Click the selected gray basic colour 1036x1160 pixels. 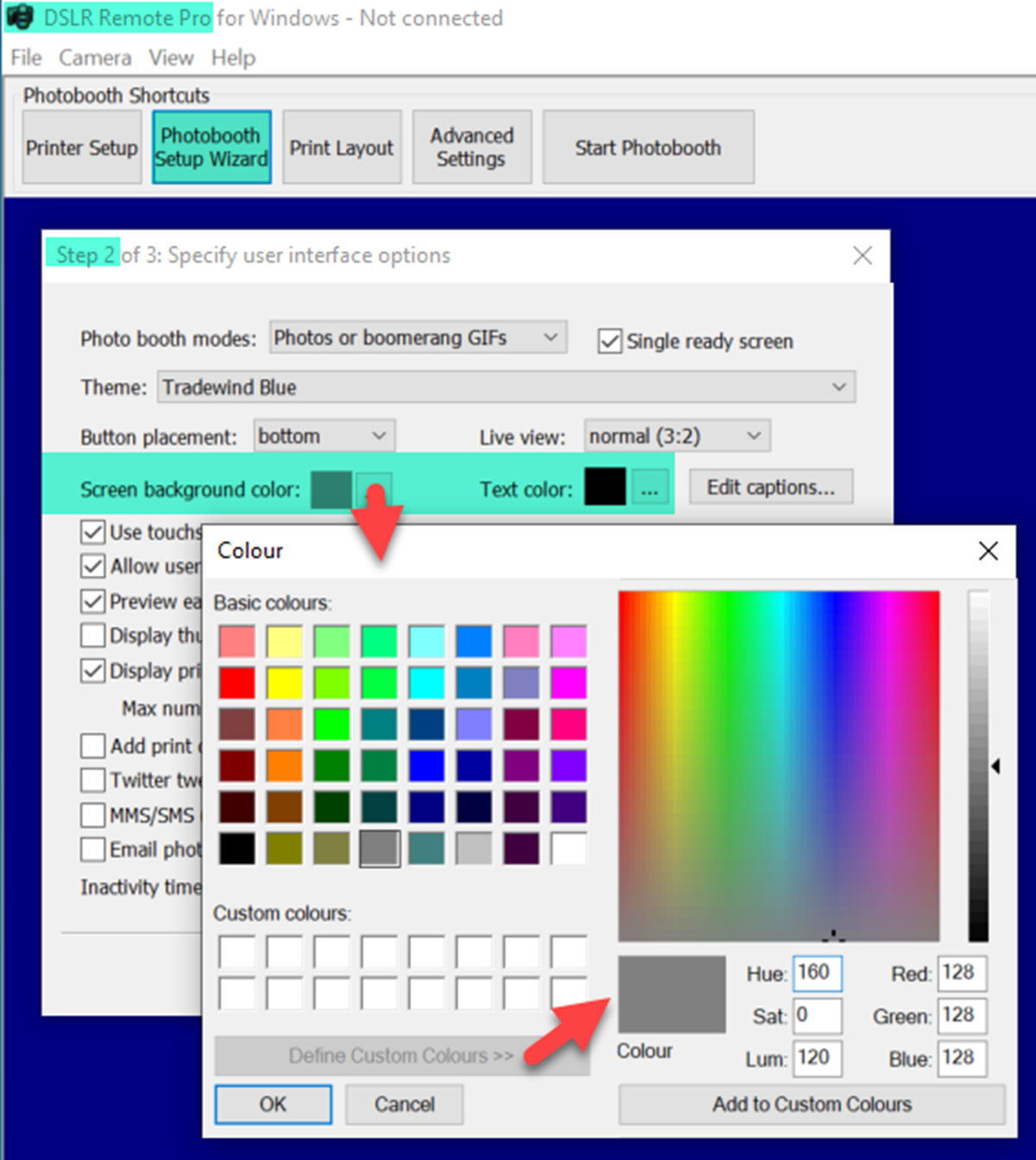point(379,848)
